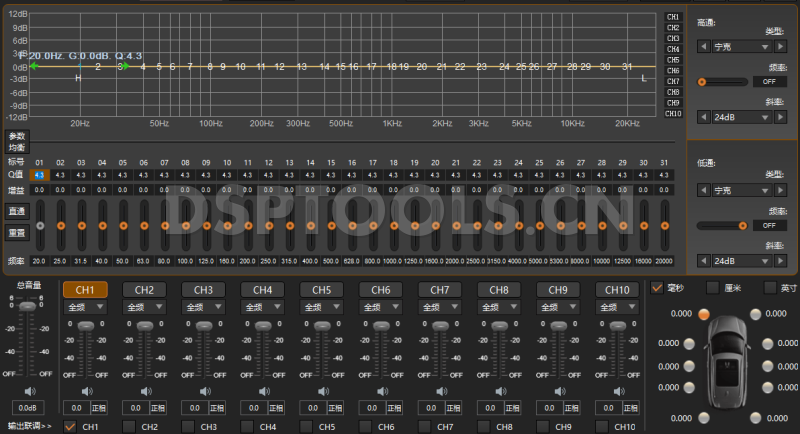
Task: Click the band 01 Q value field
Action: 39,175
